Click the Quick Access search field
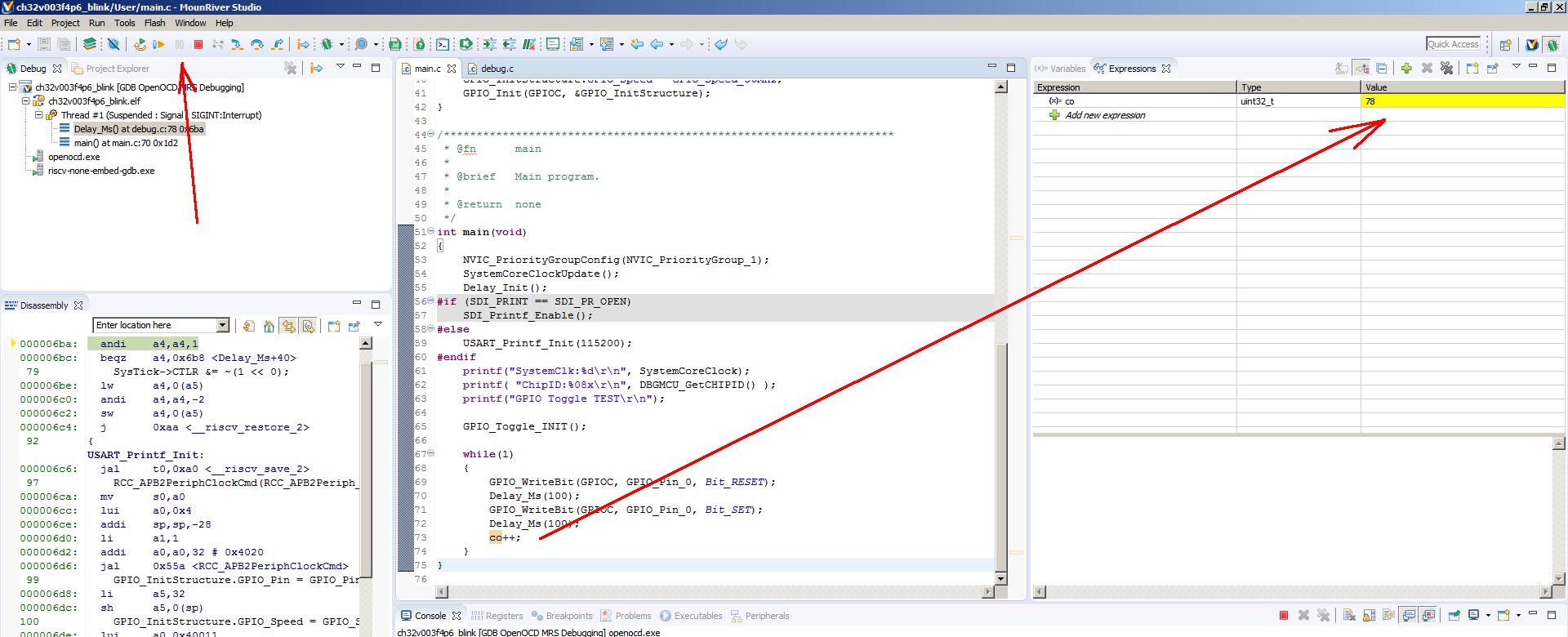The width and height of the screenshot is (1568, 637). click(1453, 44)
